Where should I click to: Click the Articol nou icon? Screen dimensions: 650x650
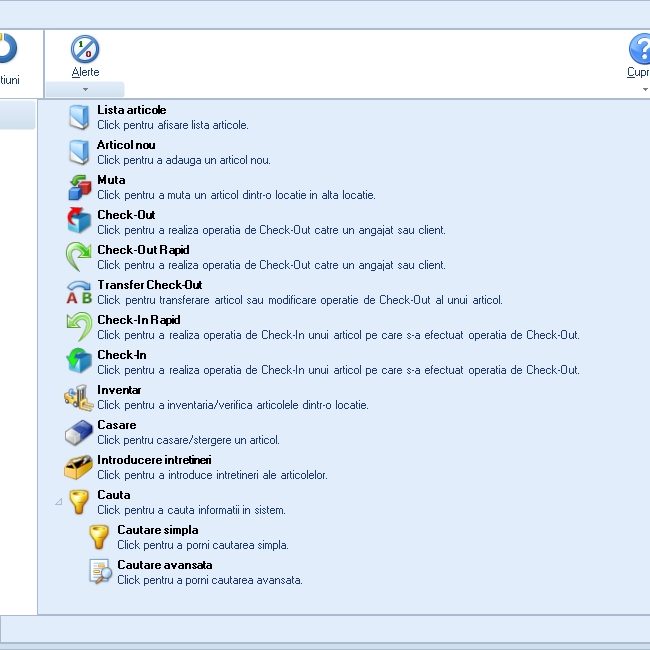click(79, 152)
